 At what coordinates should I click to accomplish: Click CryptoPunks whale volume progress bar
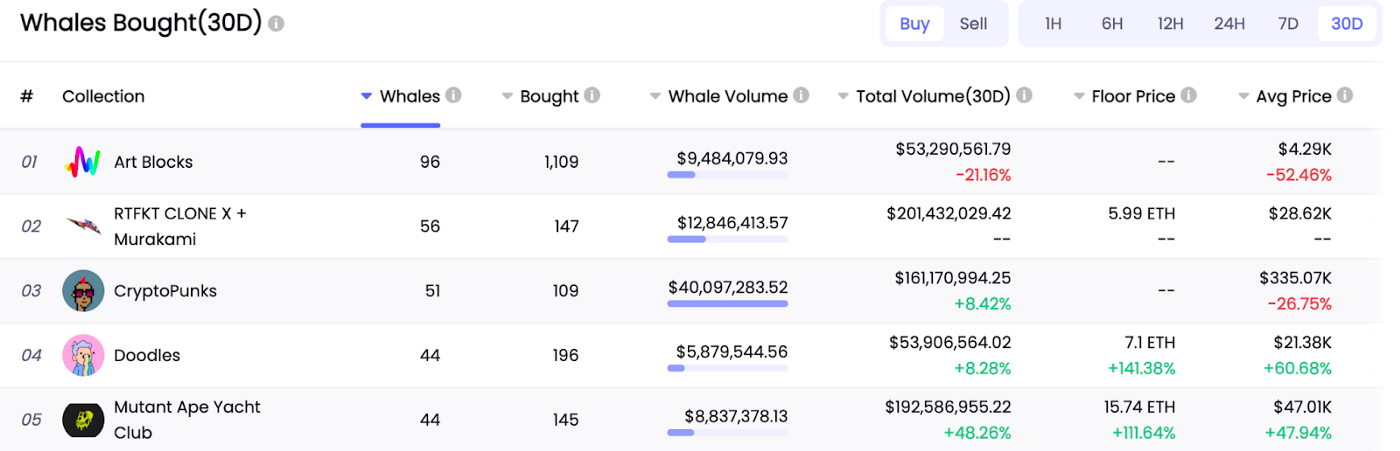[727, 304]
